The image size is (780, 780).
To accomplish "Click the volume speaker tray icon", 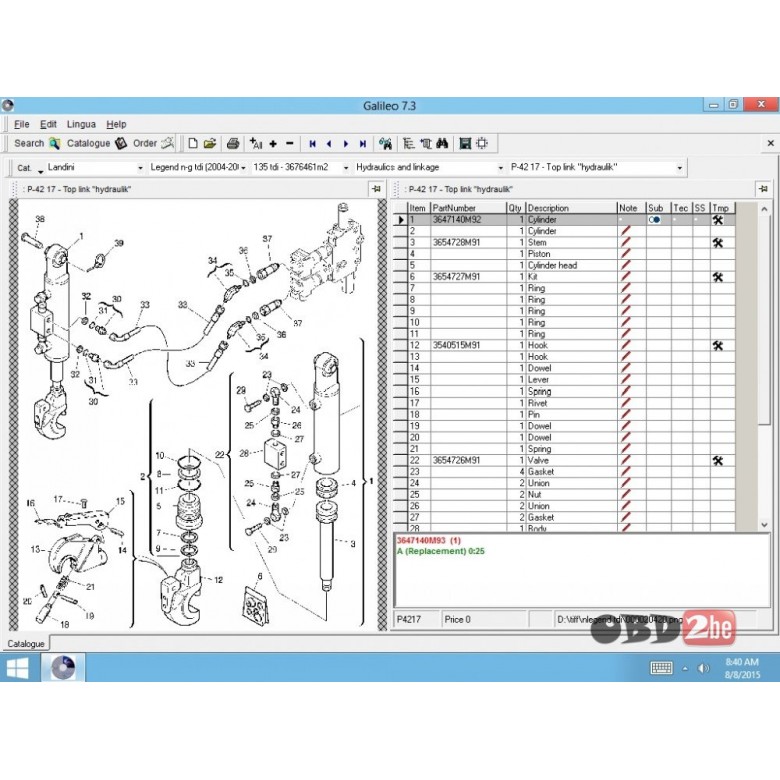I will click(703, 668).
